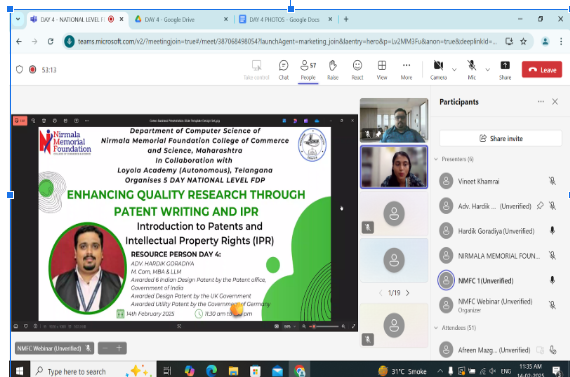This screenshot has height=377, width=570.
Task: Collapse the Presenters section
Action: [x=436, y=159]
